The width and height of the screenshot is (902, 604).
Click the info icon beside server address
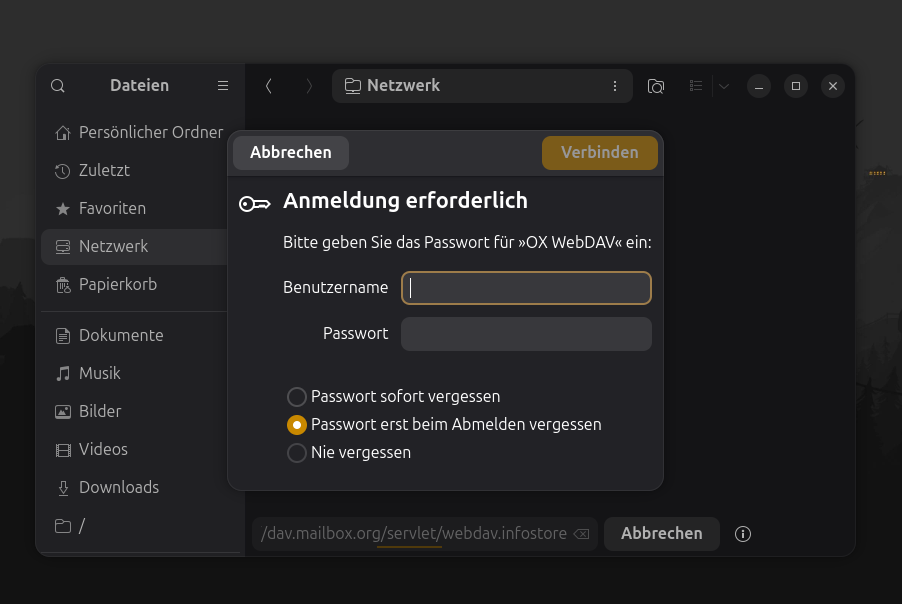click(742, 534)
